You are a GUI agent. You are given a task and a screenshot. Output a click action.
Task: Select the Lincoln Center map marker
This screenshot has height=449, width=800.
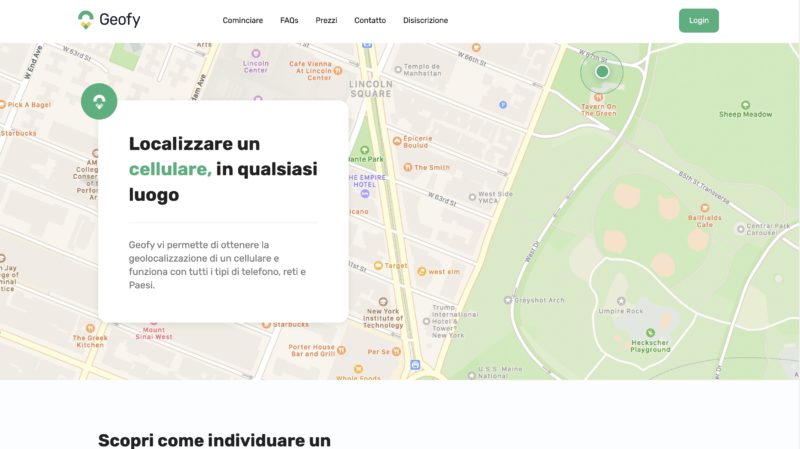[x=256, y=53]
